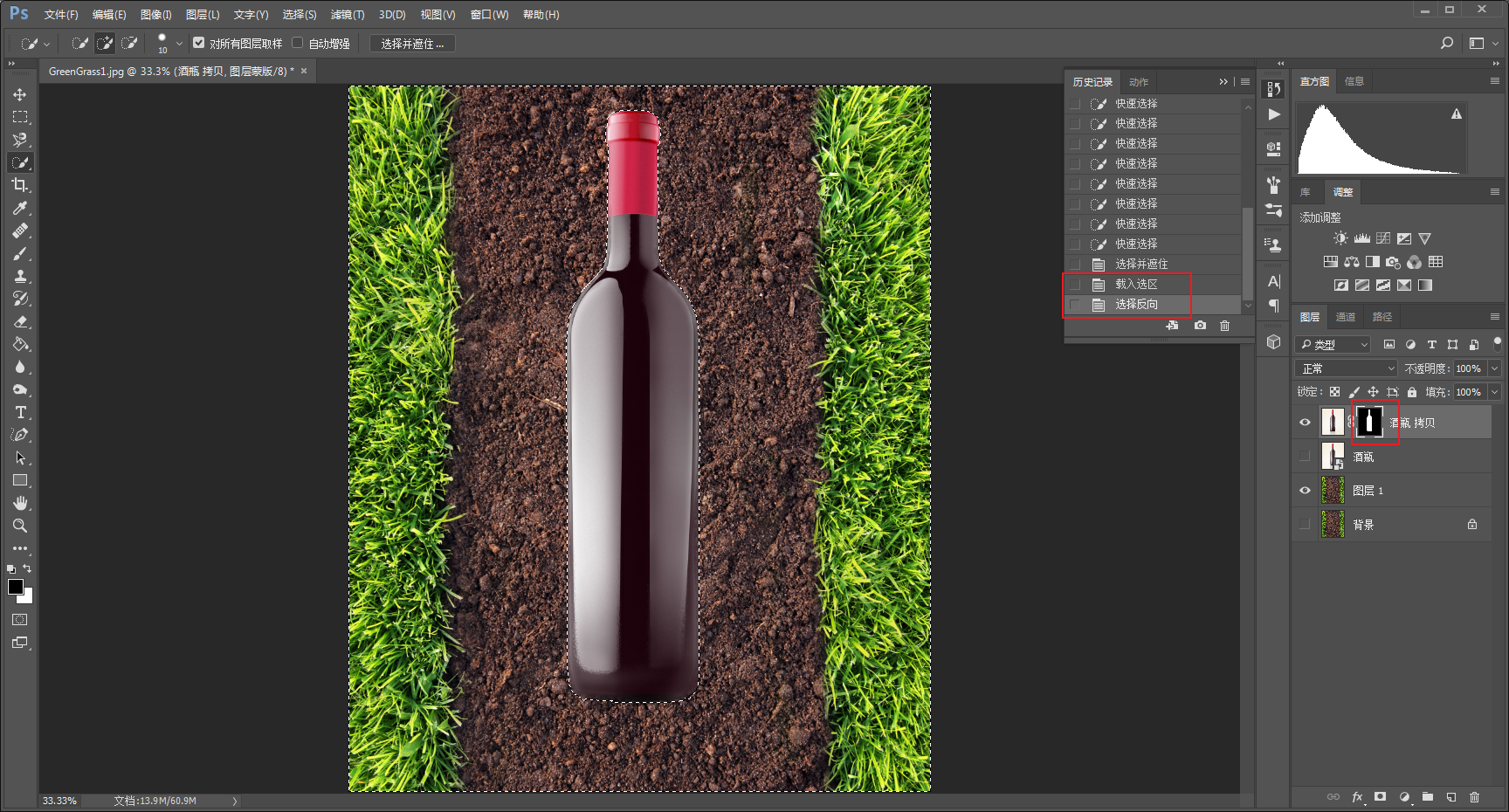Create new snapshot in History panel

coord(1200,325)
